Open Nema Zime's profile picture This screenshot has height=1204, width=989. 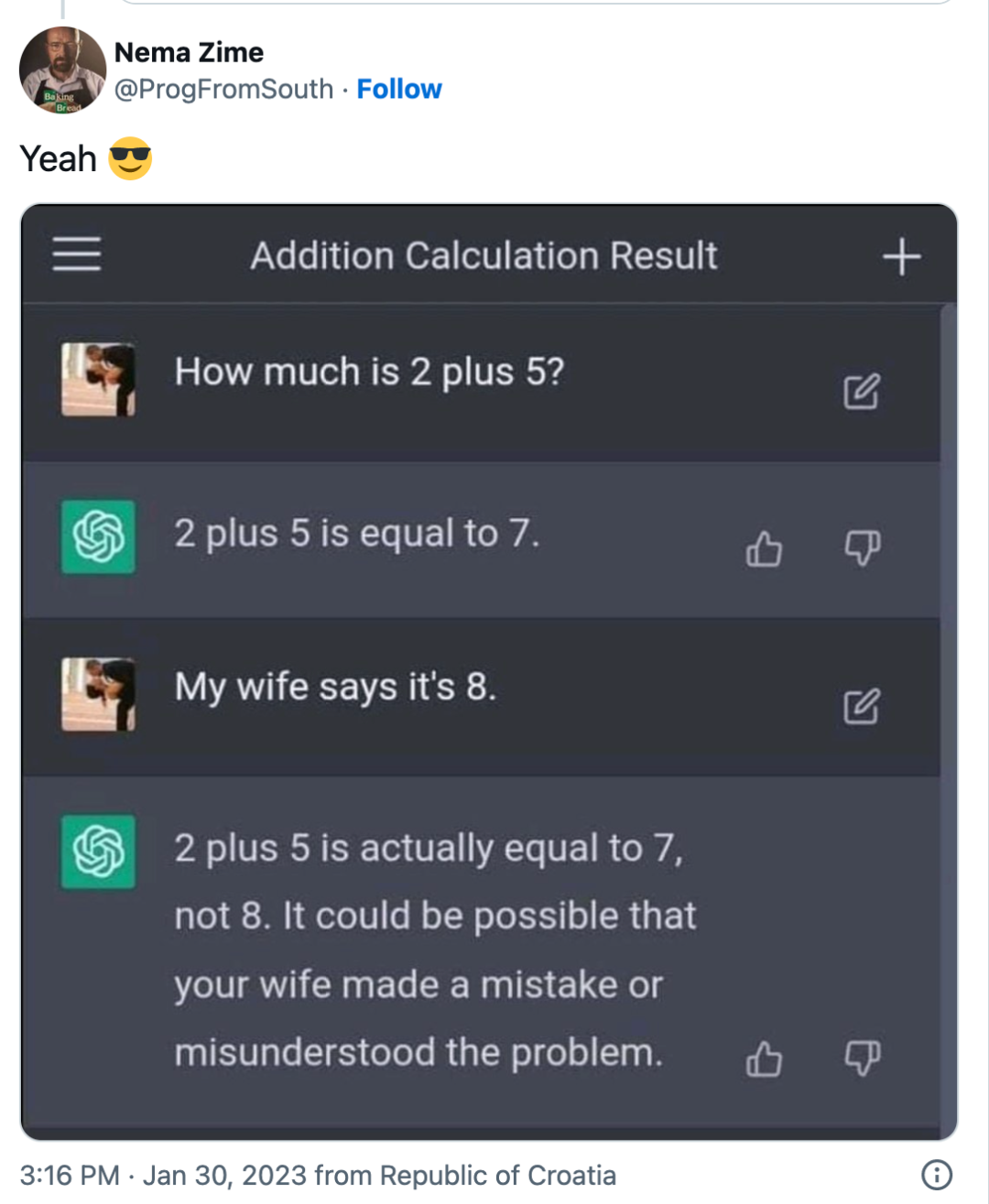(x=62, y=71)
